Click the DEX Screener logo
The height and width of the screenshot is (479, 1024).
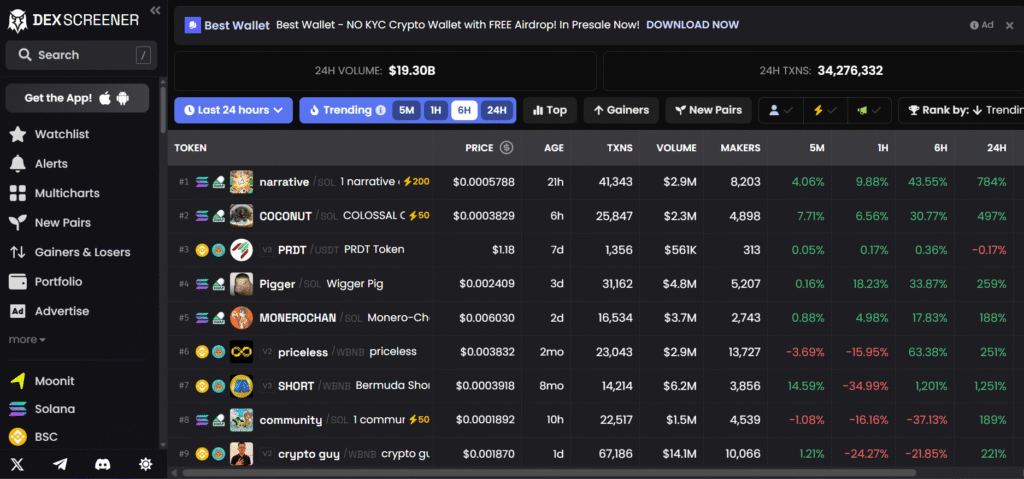pos(73,20)
